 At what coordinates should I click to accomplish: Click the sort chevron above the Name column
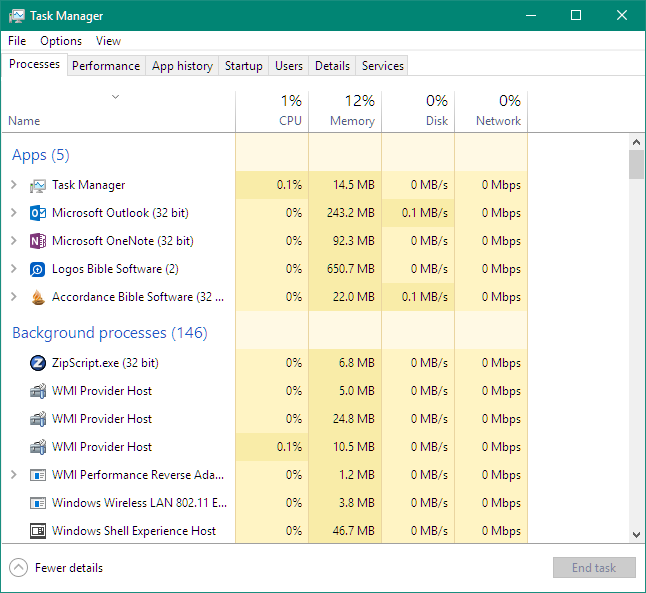coord(115,97)
